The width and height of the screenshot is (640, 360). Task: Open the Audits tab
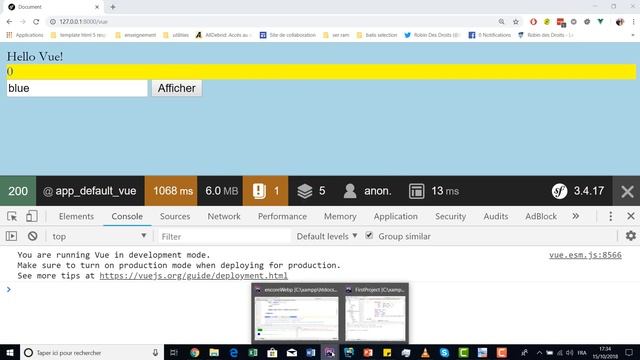(496, 216)
